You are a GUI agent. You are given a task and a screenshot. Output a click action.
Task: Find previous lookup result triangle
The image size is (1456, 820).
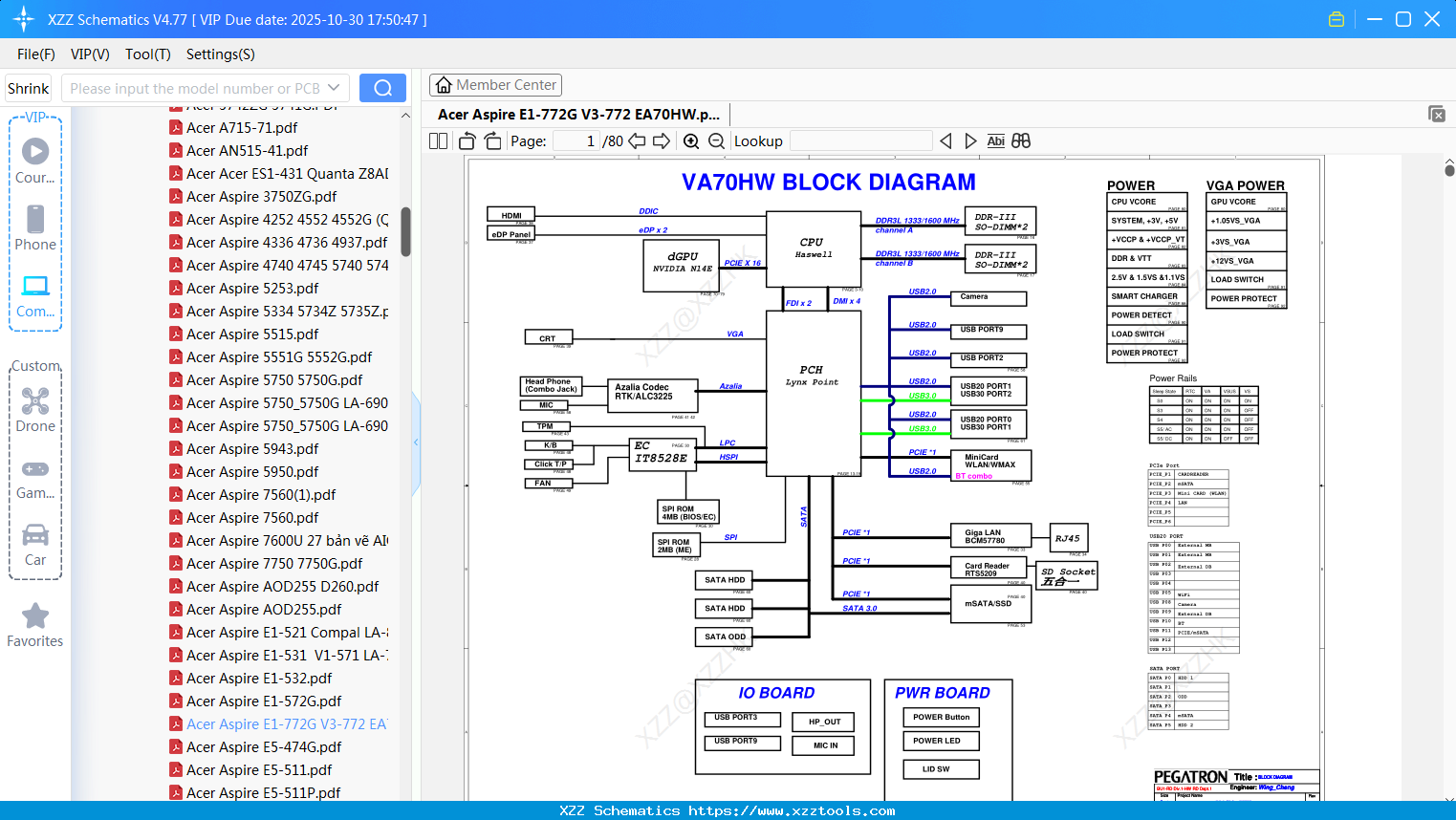click(945, 141)
